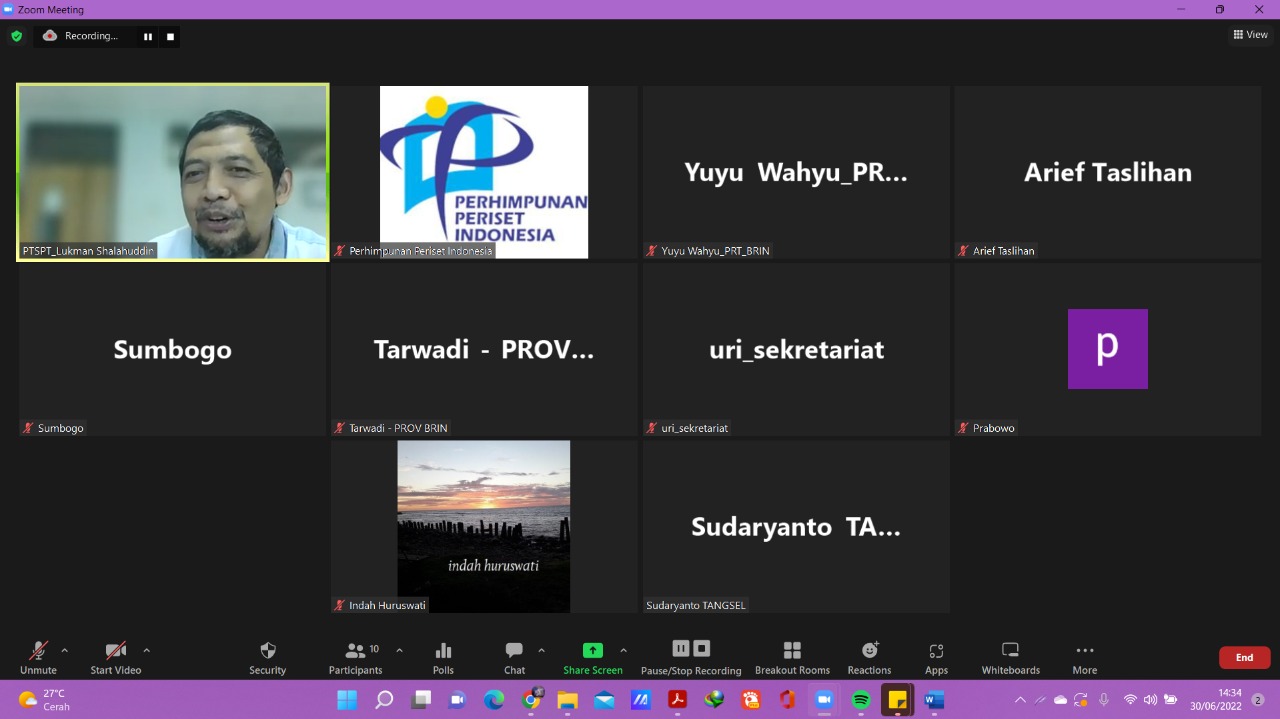This screenshot has width=1280, height=719.
Task: Open the View layout menu
Action: point(1250,35)
